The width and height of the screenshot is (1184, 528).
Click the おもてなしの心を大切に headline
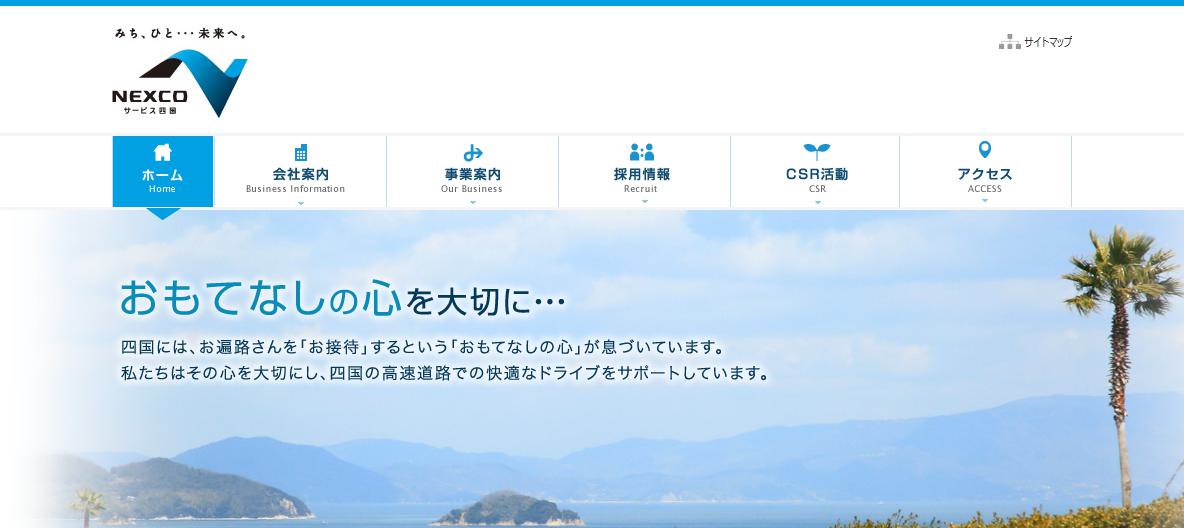point(343,298)
